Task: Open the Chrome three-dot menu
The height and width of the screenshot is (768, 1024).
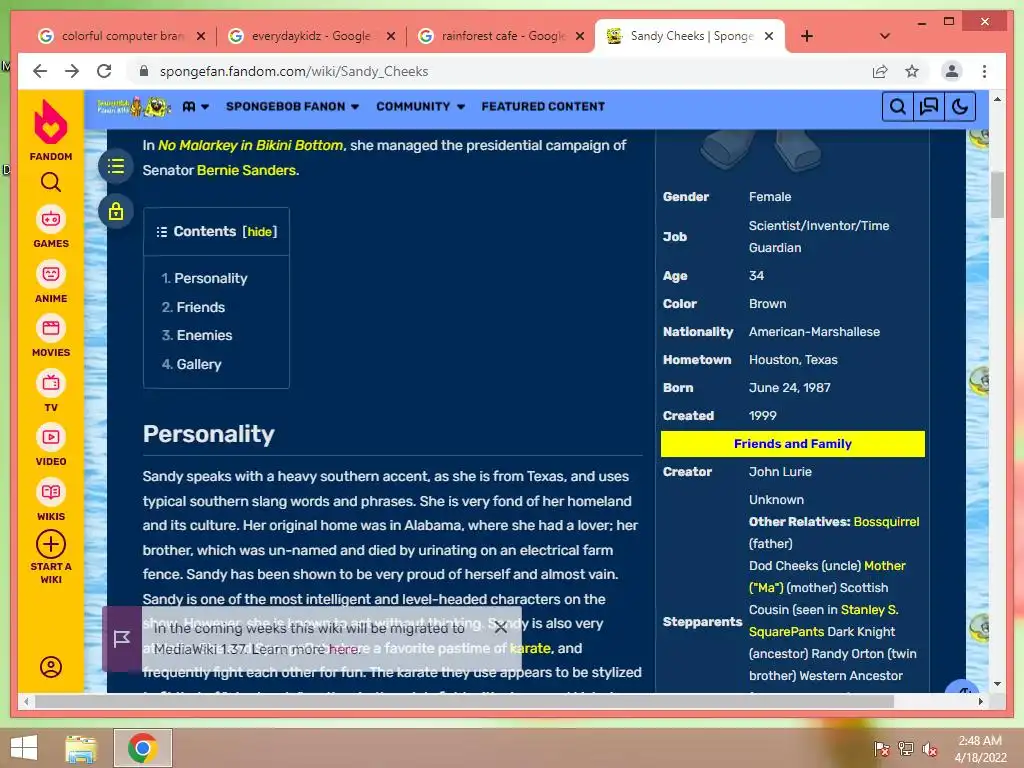Action: click(x=984, y=71)
